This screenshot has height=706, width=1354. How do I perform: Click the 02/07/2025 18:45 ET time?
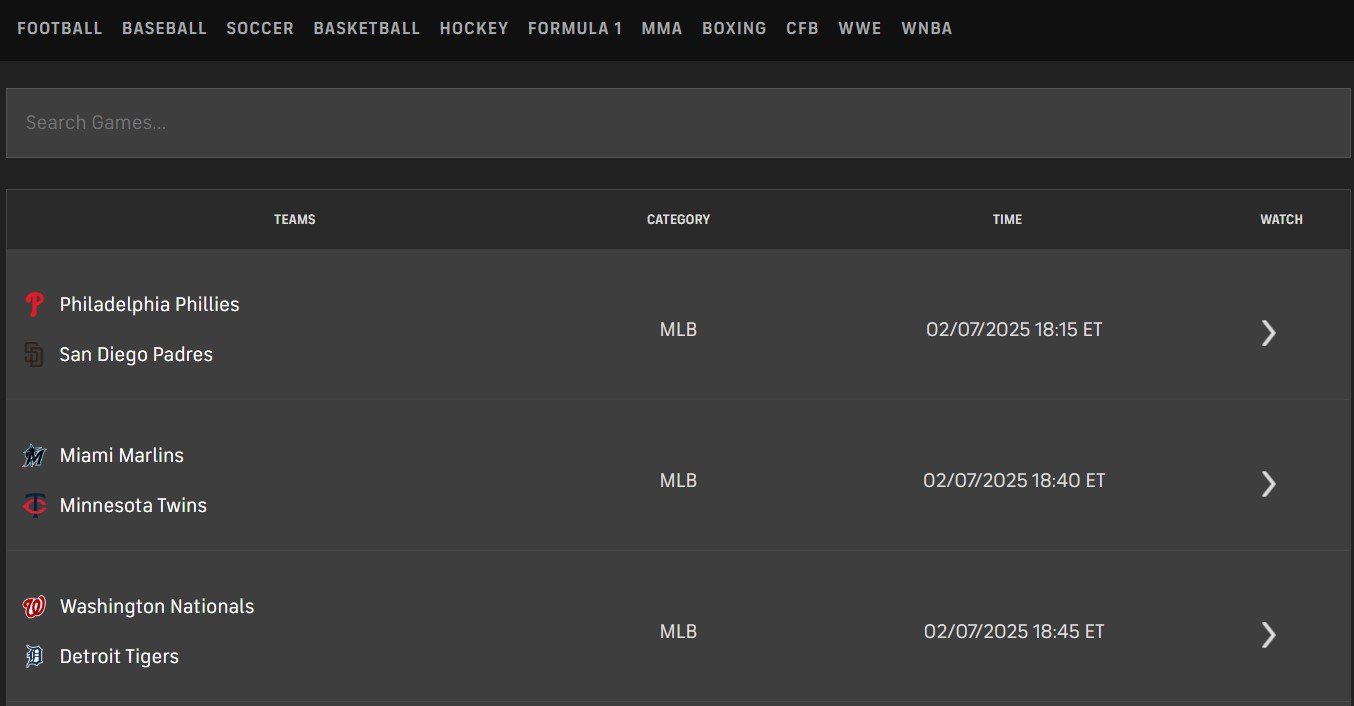[x=1014, y=631]
